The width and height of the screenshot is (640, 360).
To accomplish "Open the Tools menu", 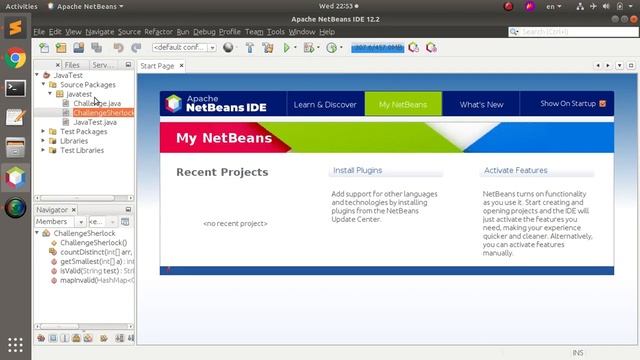I will pos(276,32).
